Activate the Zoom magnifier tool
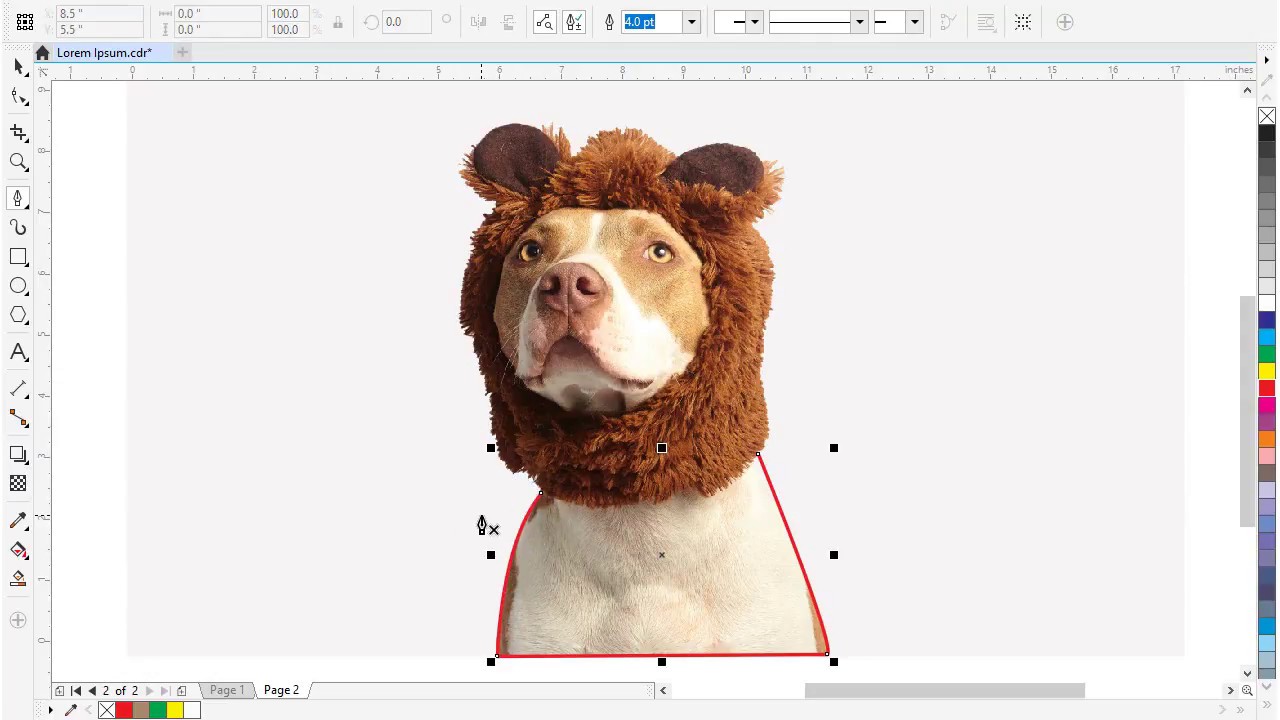Viewport: 1280px width, 720px height. pos(18,162)
